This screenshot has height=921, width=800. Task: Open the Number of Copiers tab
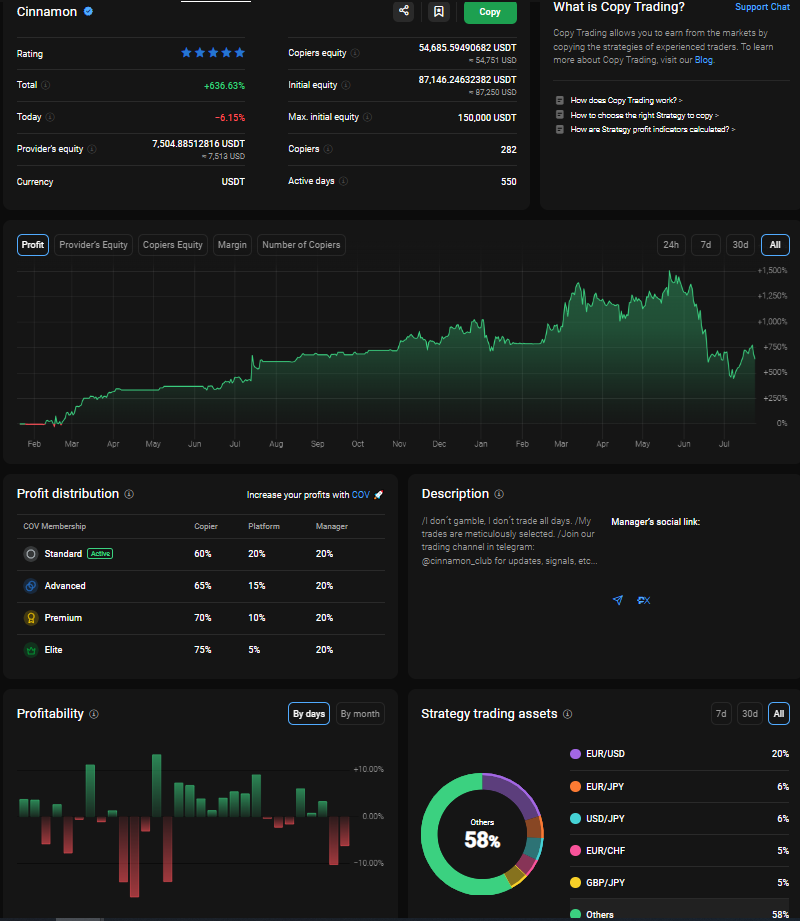(301, 245)
